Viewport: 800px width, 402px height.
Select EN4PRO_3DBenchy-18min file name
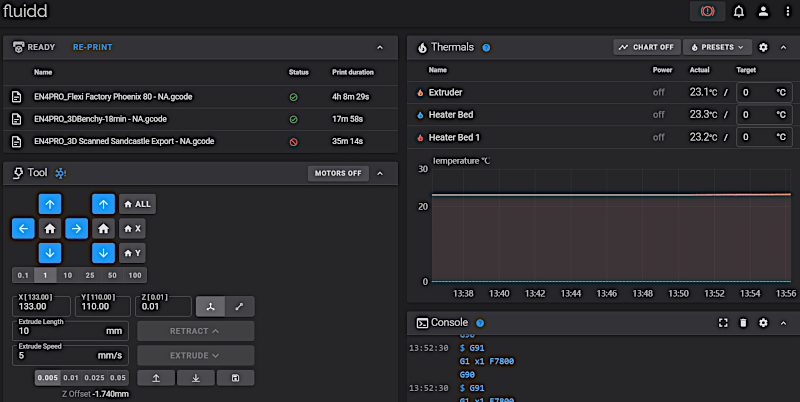pos(101,119)
